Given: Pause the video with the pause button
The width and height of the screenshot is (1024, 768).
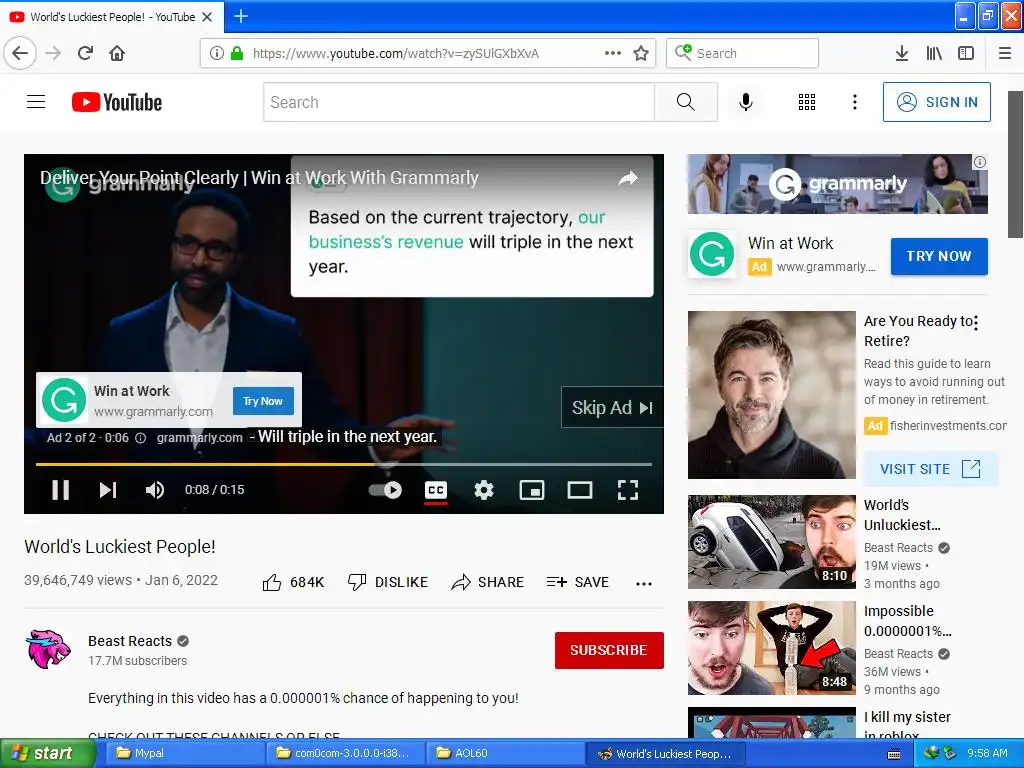Looking at the screenshot, I should 61,490.
